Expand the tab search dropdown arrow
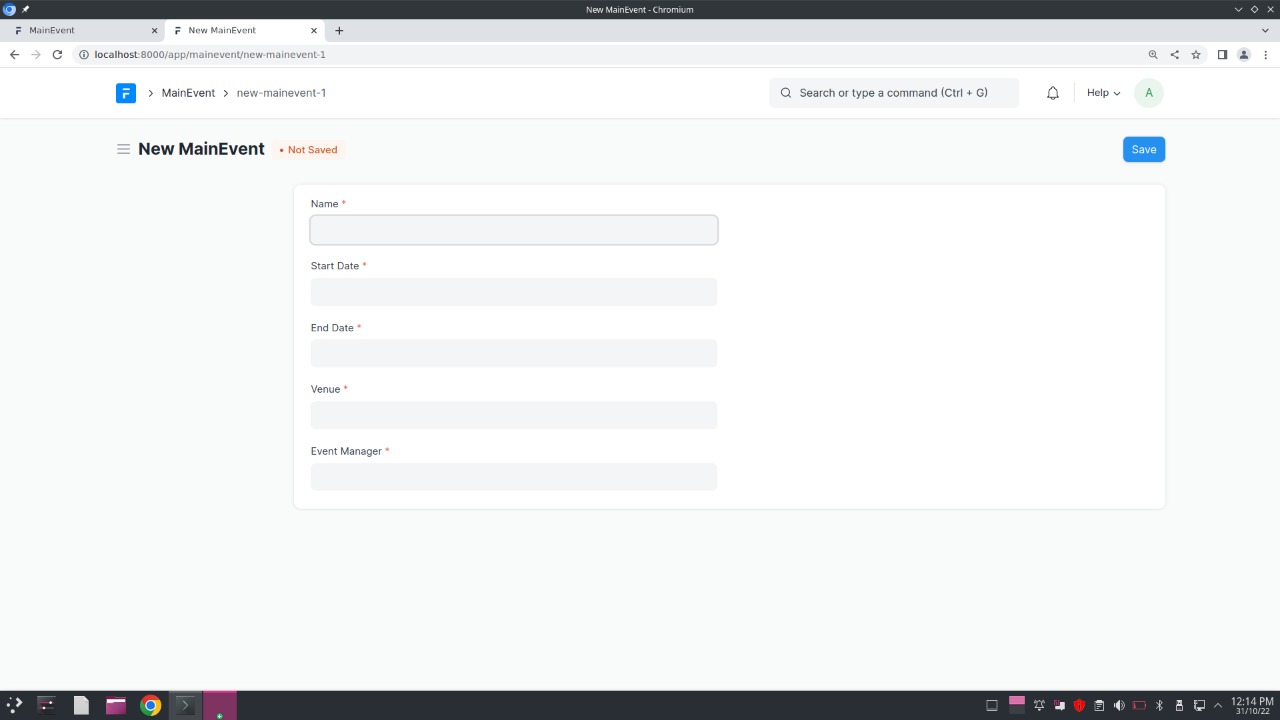Viewport: 1280px width, 720px height. (x=1265, y=31)
